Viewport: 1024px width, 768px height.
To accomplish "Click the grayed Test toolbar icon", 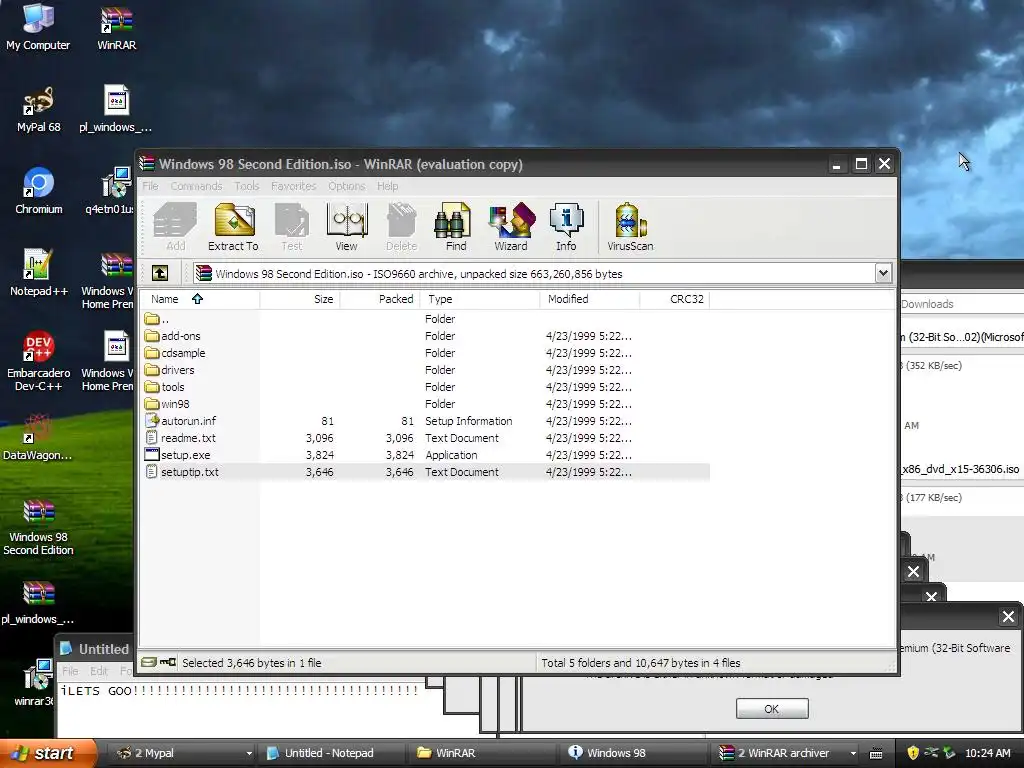I will coord(291,227).
